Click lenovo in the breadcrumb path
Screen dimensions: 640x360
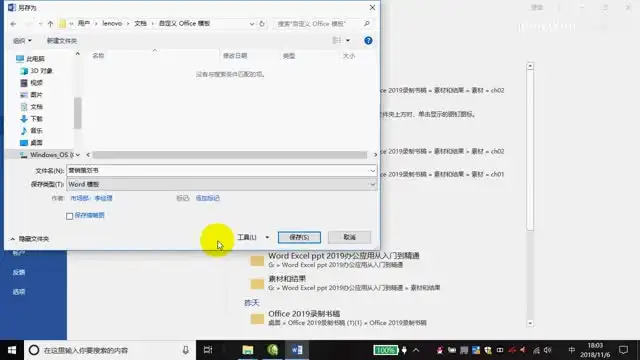pos(112,24)
